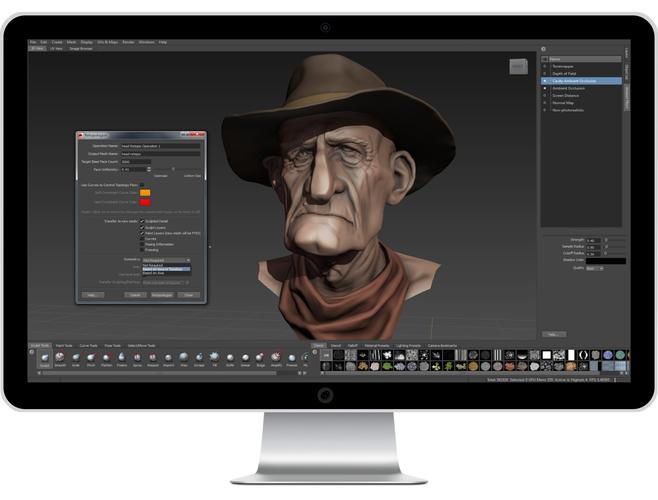
Task: Open the sculpt tools tray options menu icon
Action: pyautogui.click(x=32, y=352)
